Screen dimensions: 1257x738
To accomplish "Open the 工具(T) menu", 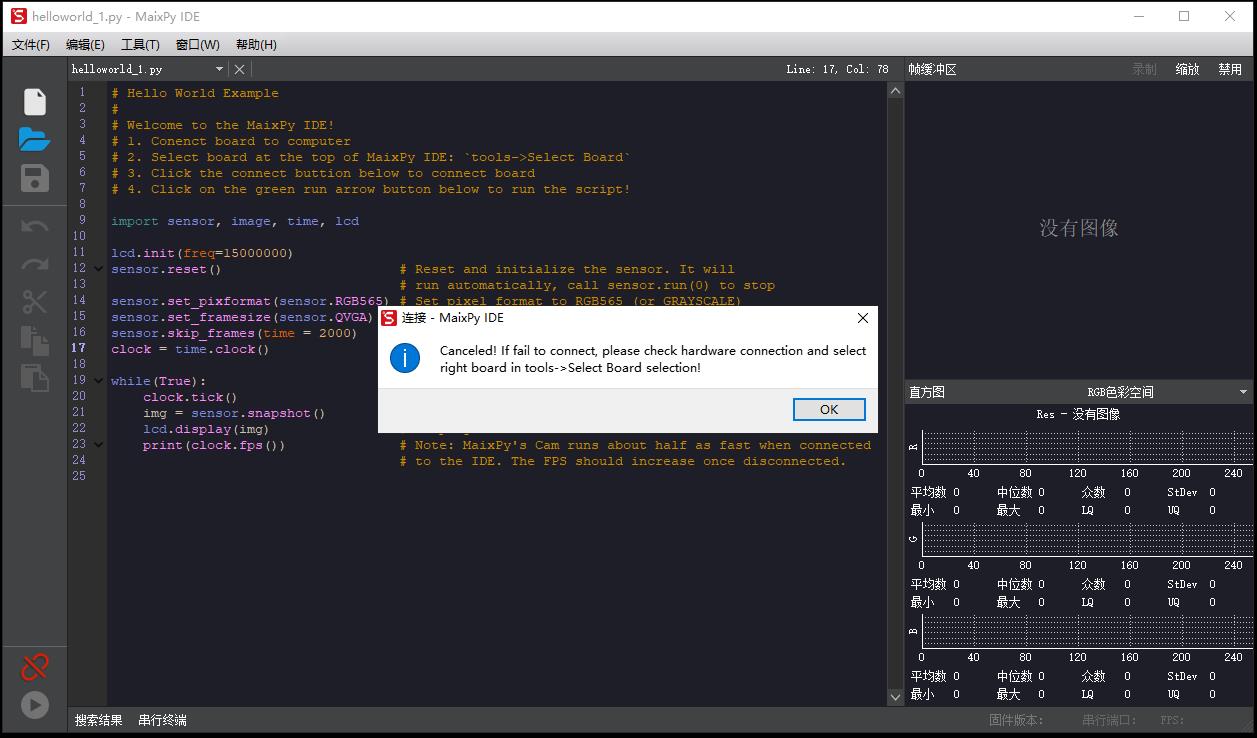I will 140,45.
